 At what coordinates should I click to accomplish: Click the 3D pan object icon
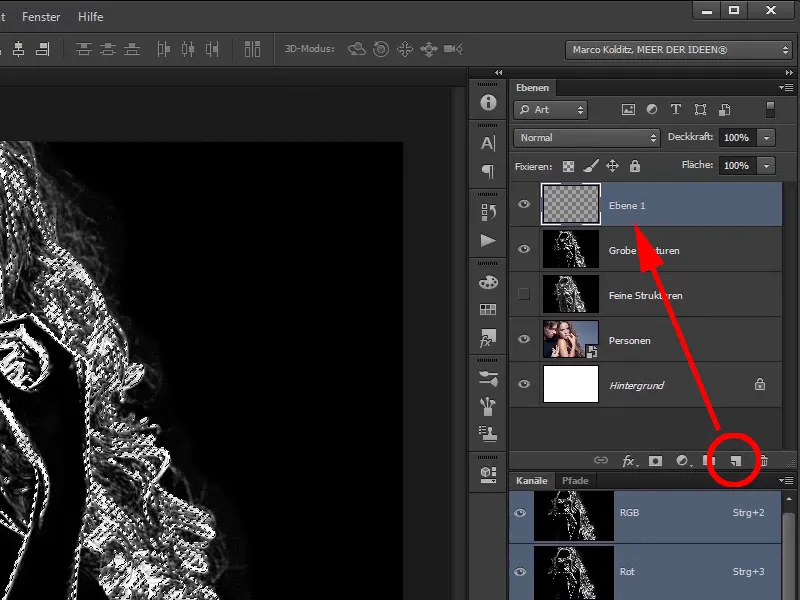point(405,49)
